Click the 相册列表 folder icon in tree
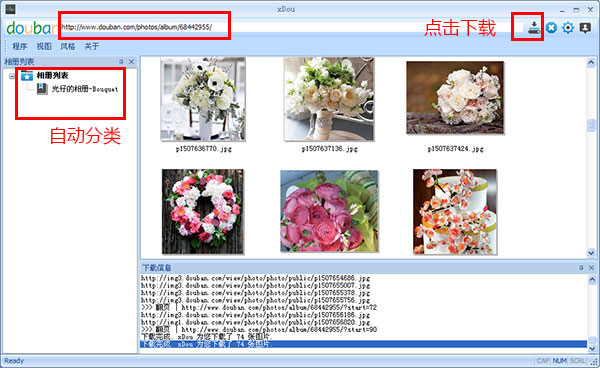This screenshot has height=368, width=600. (x=27, y=76)
